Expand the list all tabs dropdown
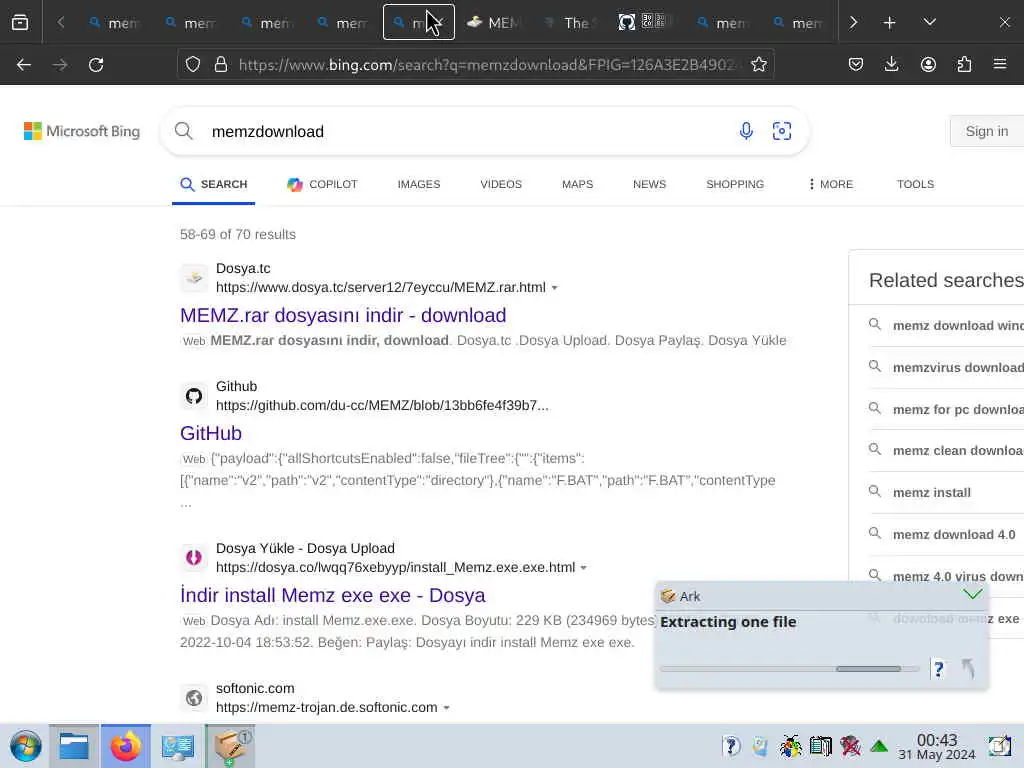This screenshot has width=1024, height=768. (929, 22)
